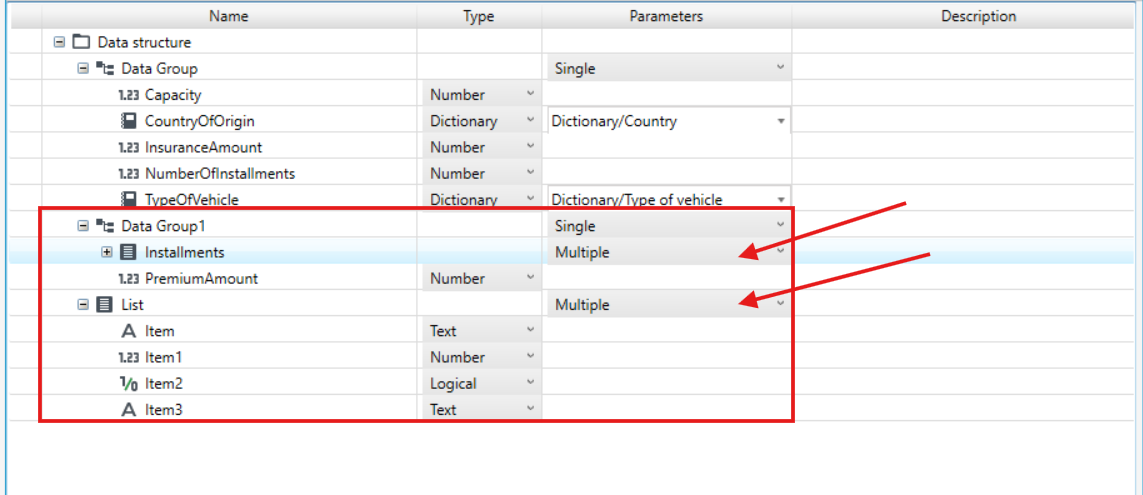
Task: Click the Data Group1 hierarchy icon
Action: click(106, 226)
